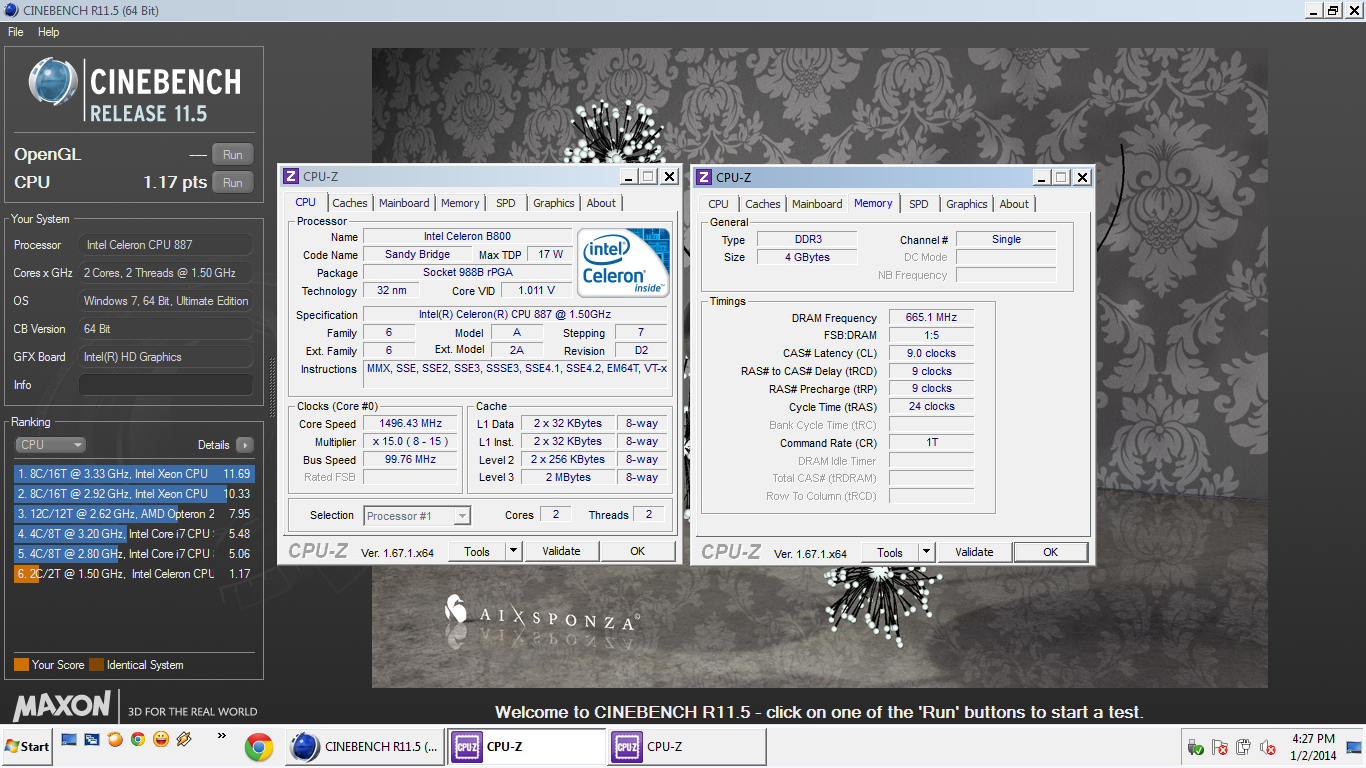The width and height of the screenshot is (1366, 768).
Task: Click the muted volume speaker tray icon
Action: [x=1267, y=747]
